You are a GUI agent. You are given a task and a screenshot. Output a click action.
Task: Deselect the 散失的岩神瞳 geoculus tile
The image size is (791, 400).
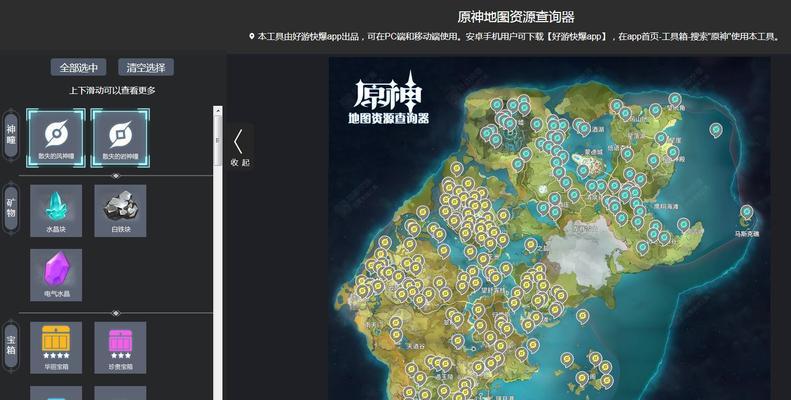[x=120, y=138]
